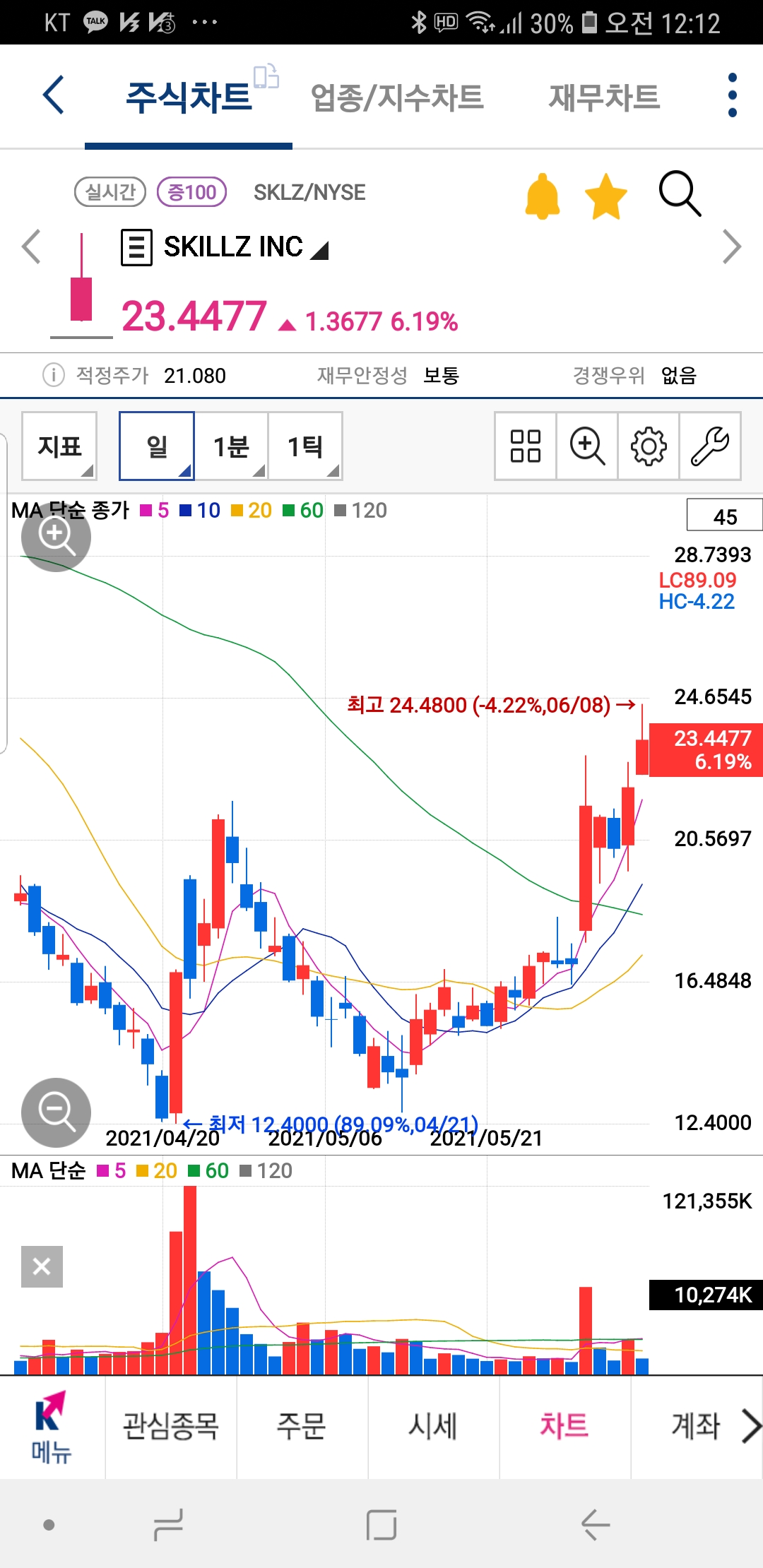
Task: Pull the left edge side handle
Action: coord(4,593)
